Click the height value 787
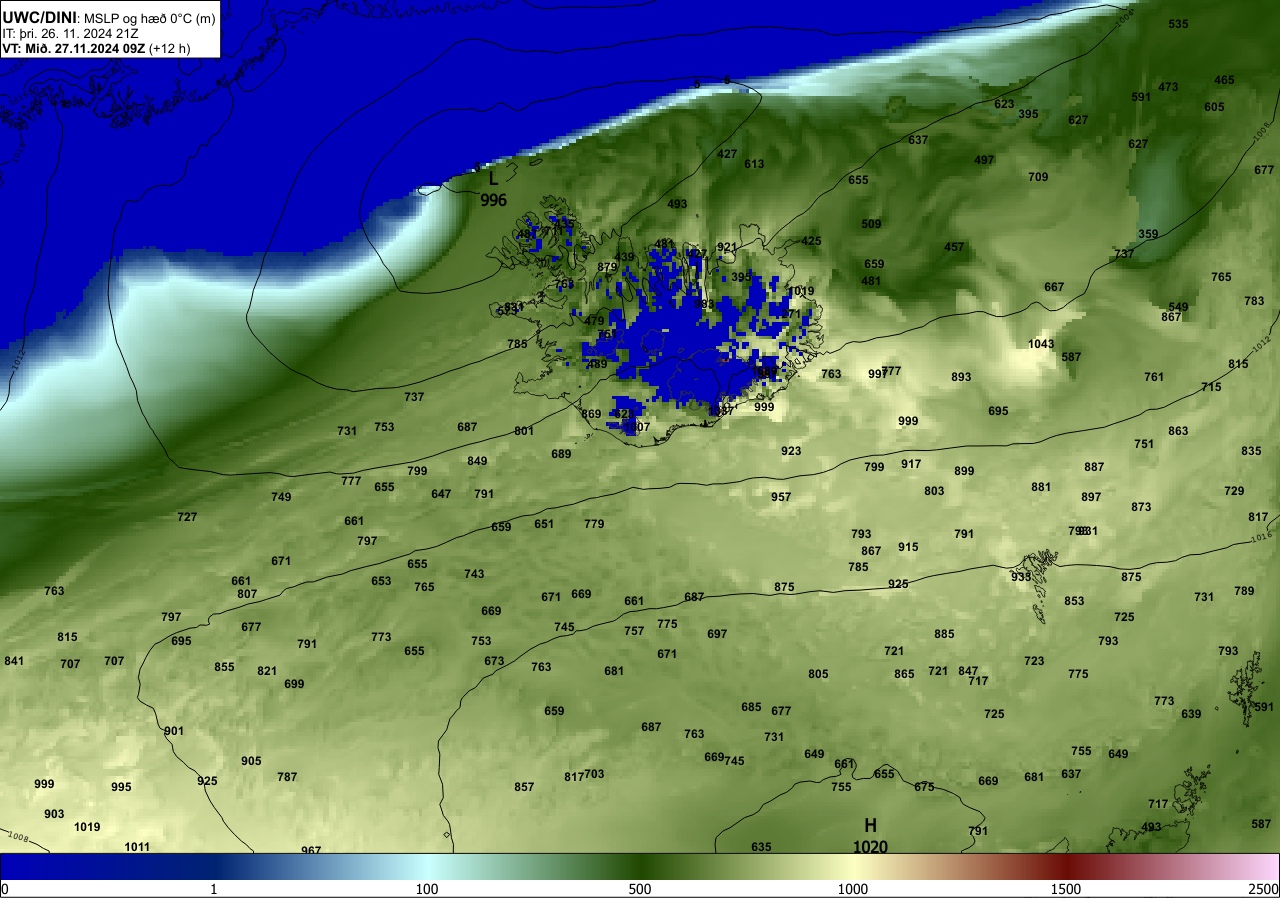The height and width of the screenshot is (898, 1280). [288, 778]
